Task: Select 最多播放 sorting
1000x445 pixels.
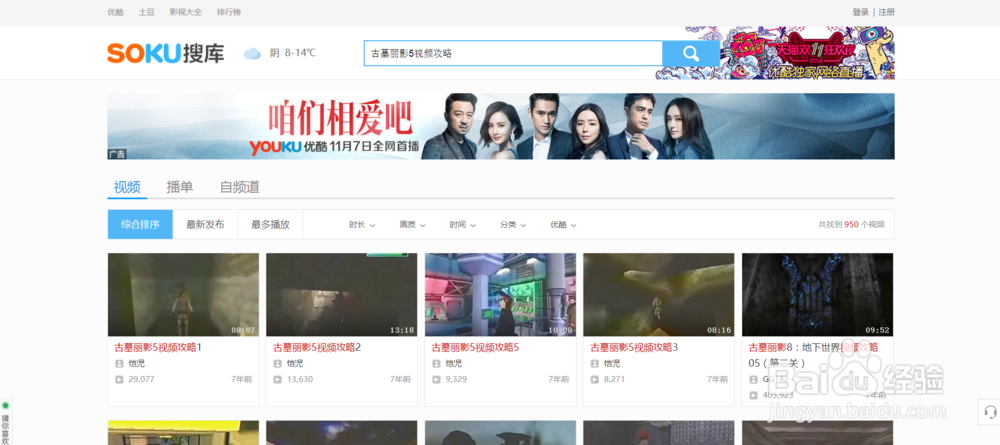Action: click(x=270, y=224)
